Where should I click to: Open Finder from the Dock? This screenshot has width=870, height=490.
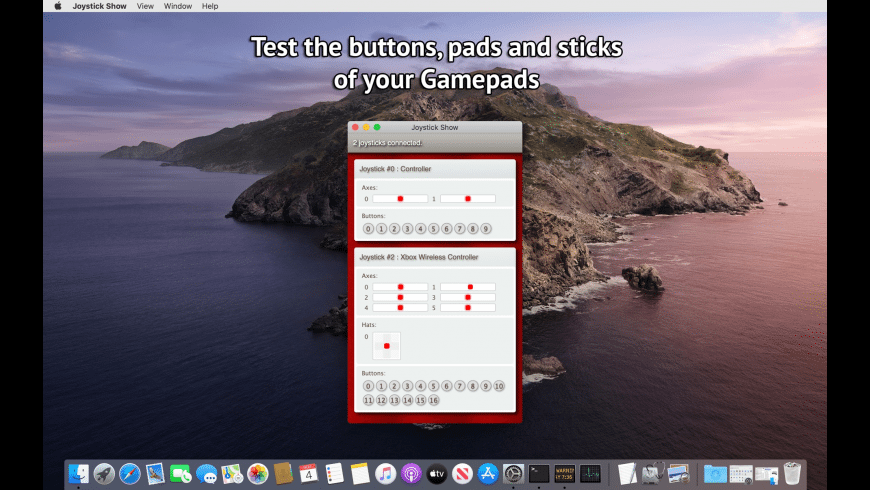(x=78, y=474)
